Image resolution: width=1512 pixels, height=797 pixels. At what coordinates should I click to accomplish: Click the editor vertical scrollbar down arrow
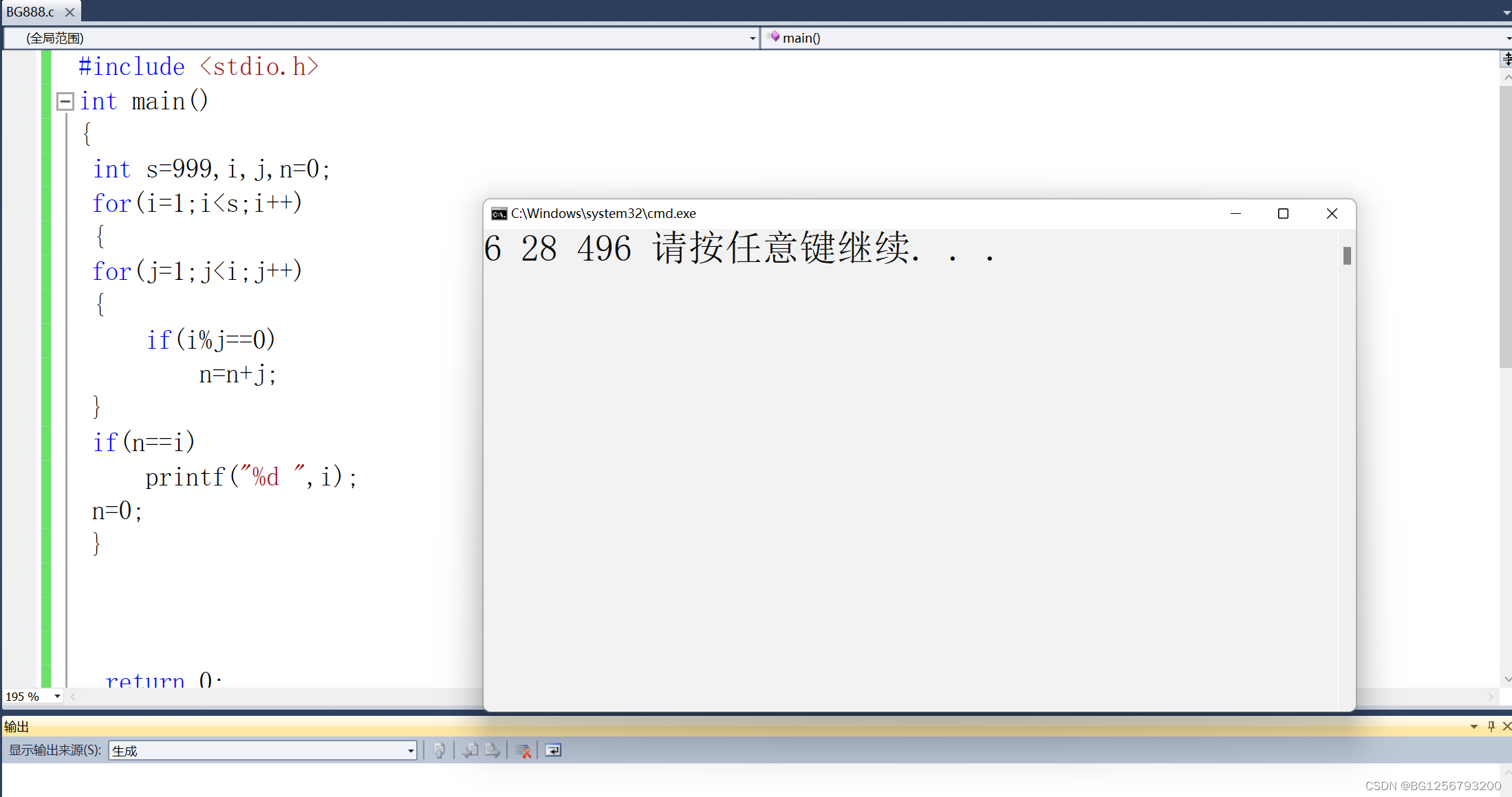coord(1506,679)
